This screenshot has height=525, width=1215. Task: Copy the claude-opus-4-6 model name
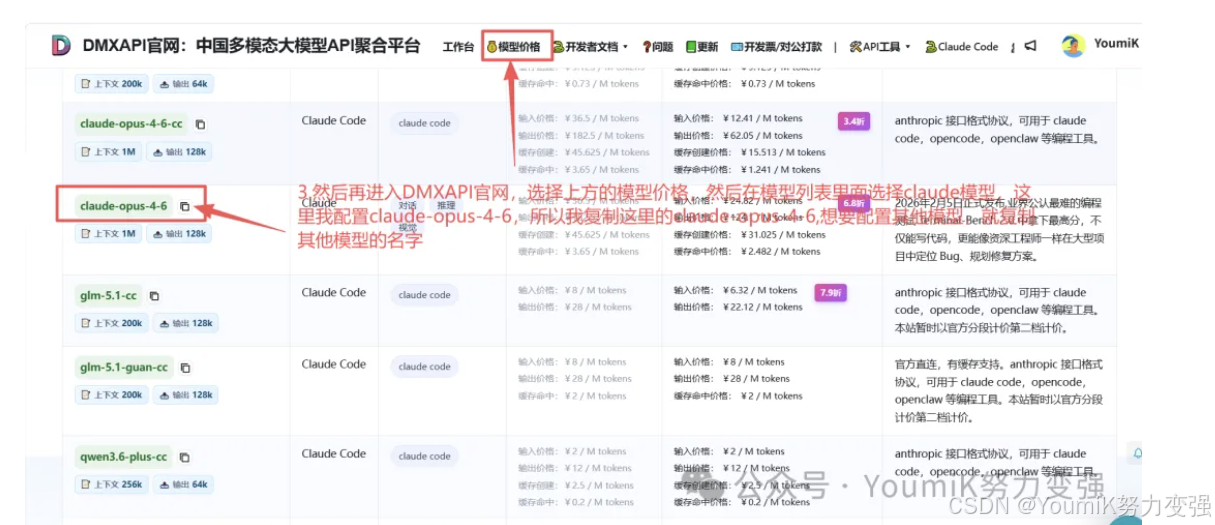[185, 207]
